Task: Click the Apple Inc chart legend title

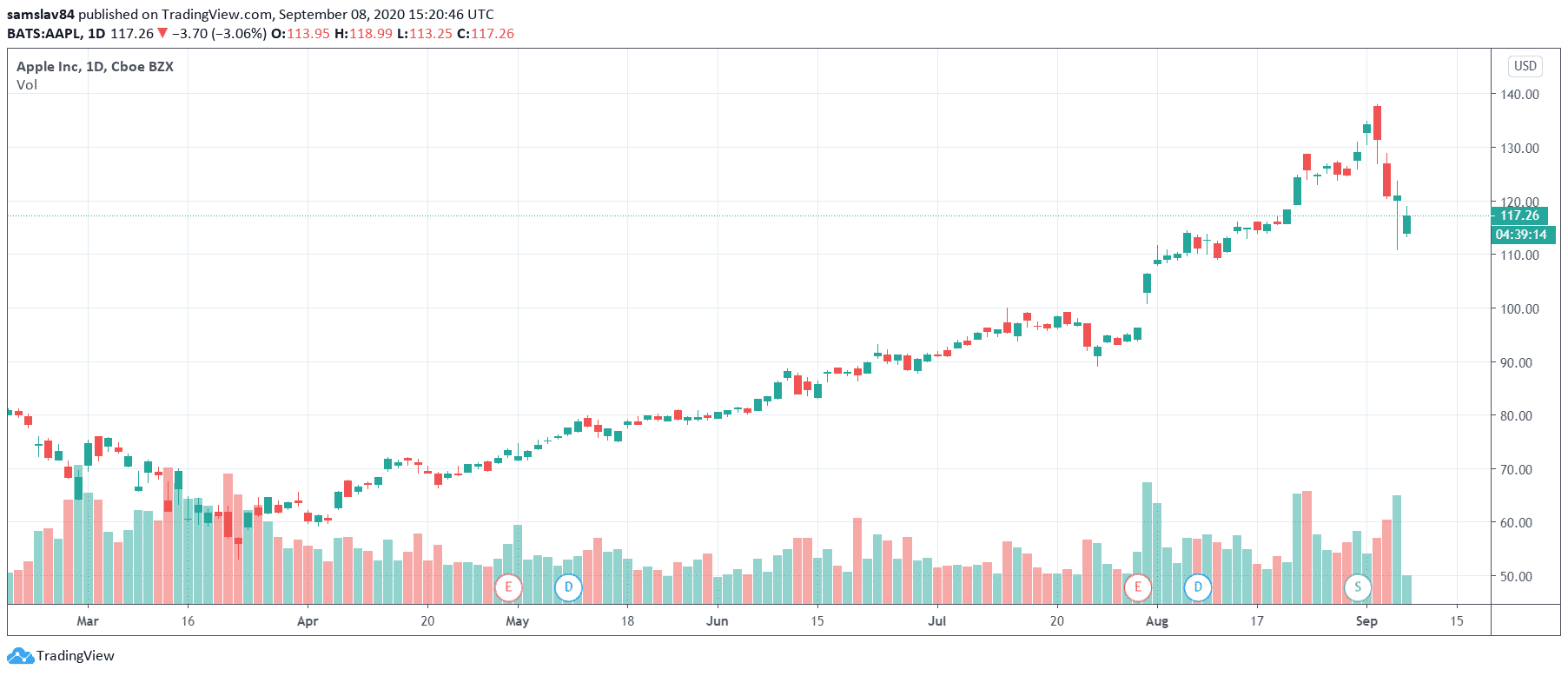Action: pyautogui.click(x=95, y=67)
